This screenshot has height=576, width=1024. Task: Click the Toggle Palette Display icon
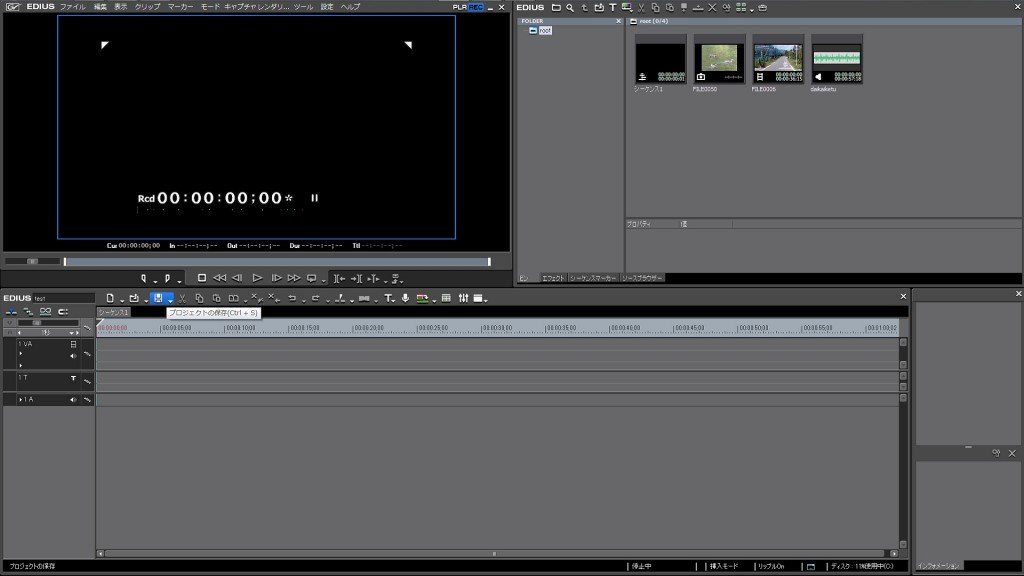pos(478,298)
